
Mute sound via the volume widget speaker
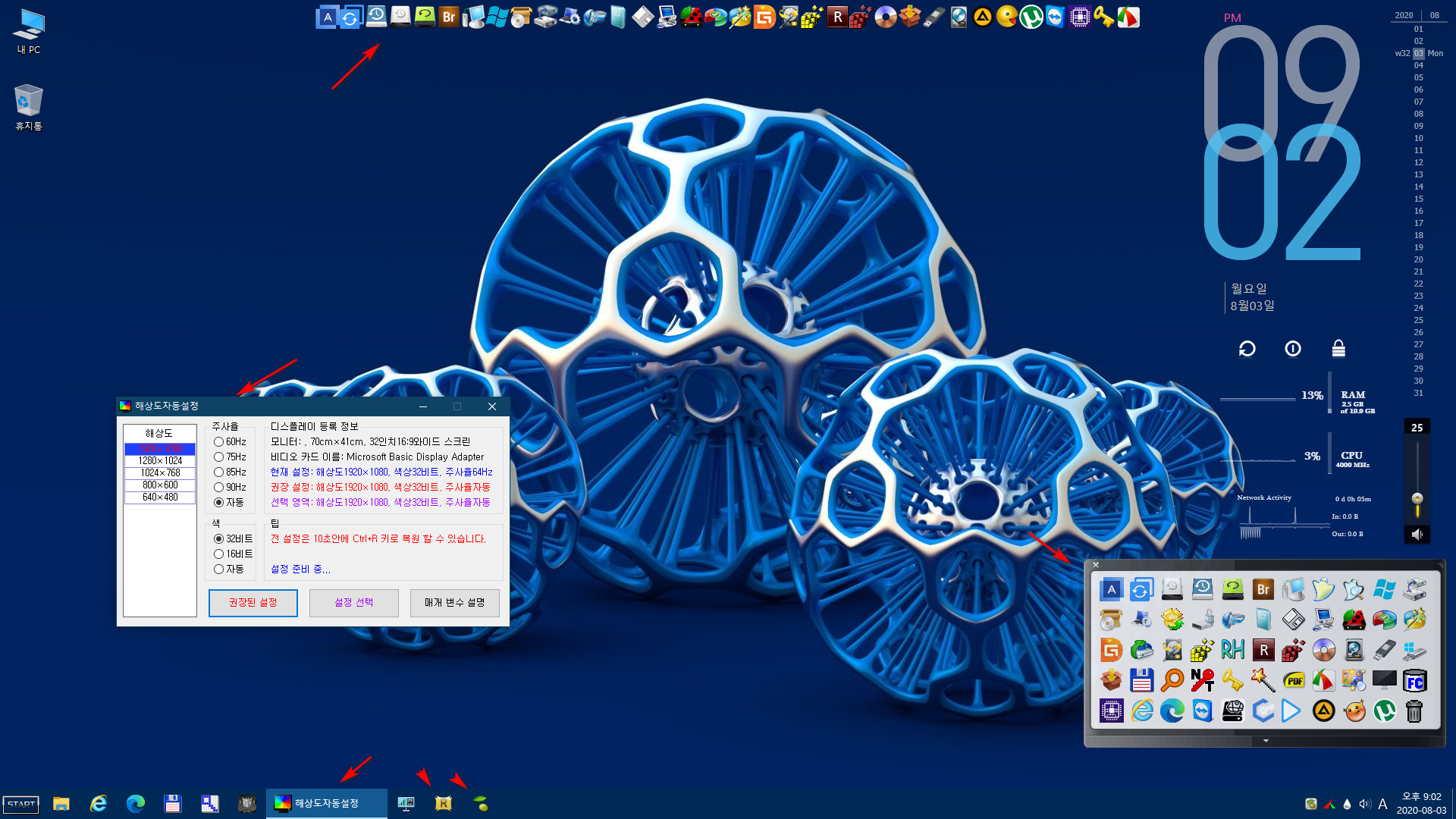click(x=1417, y=534)
